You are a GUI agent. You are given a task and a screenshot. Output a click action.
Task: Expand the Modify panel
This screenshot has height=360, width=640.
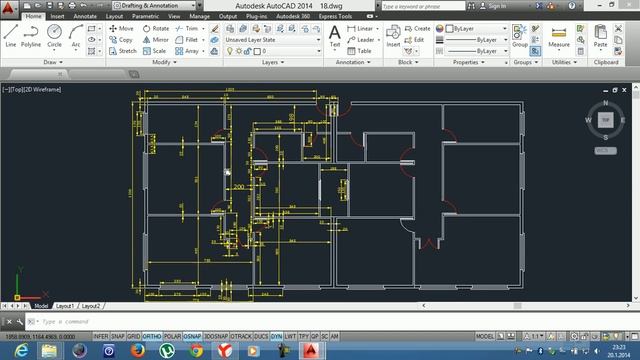tap(164, 62)
